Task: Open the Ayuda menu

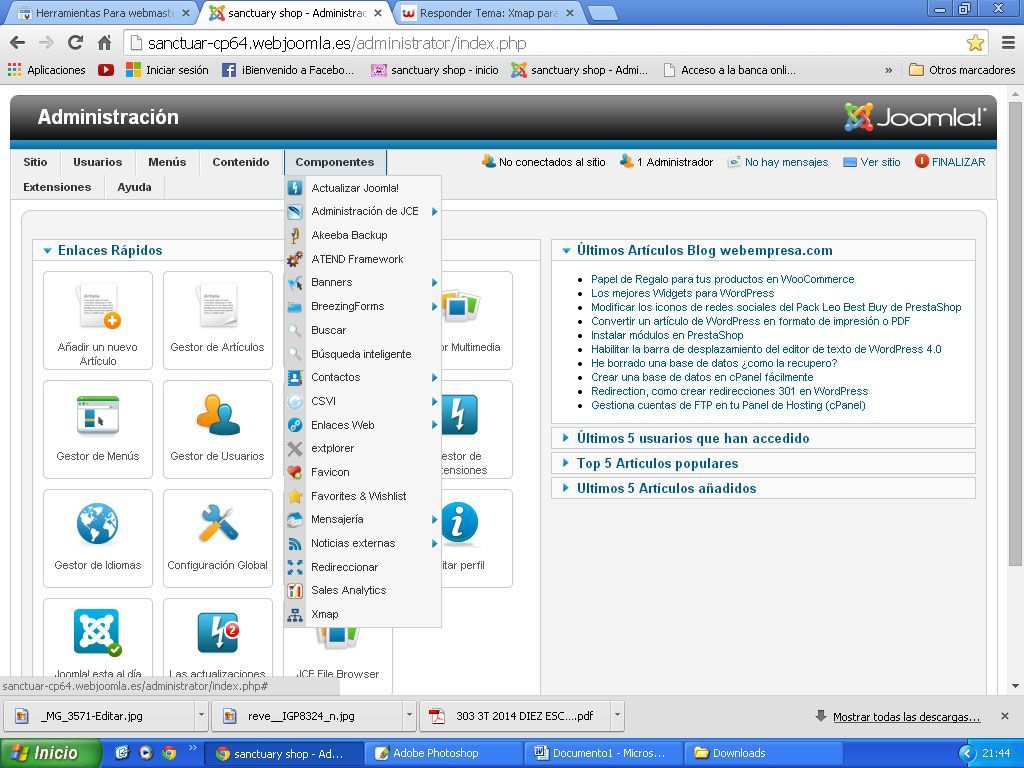Action: (135, 187)
